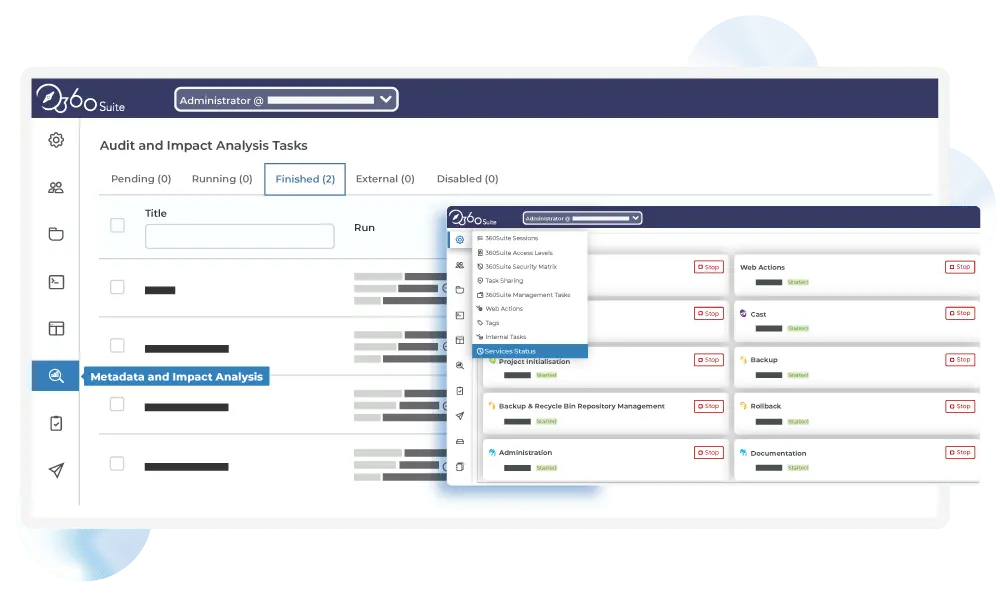Expand the Administrator dropdown in the main header
This screenshot has height=595, width=1000.
(286, 100)
